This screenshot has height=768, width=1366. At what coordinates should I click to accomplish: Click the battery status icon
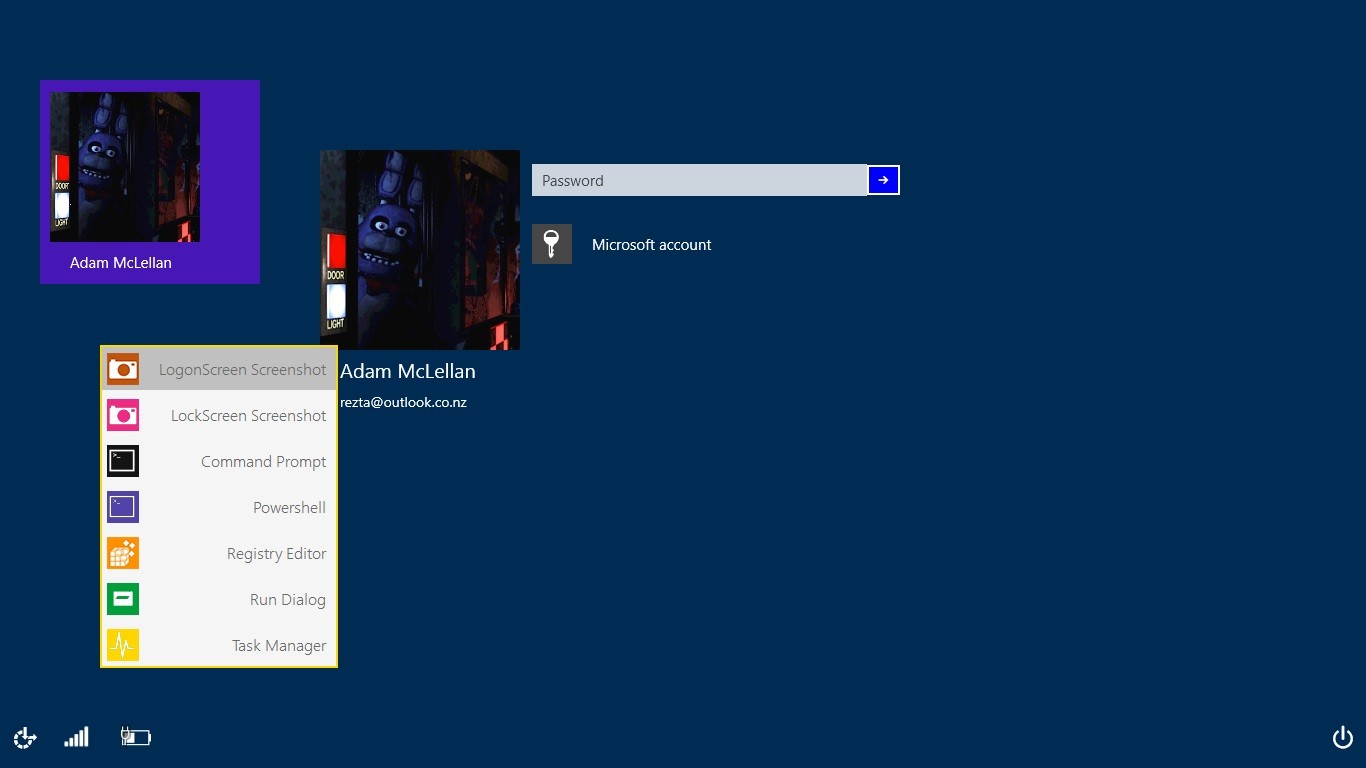point(135,737)
